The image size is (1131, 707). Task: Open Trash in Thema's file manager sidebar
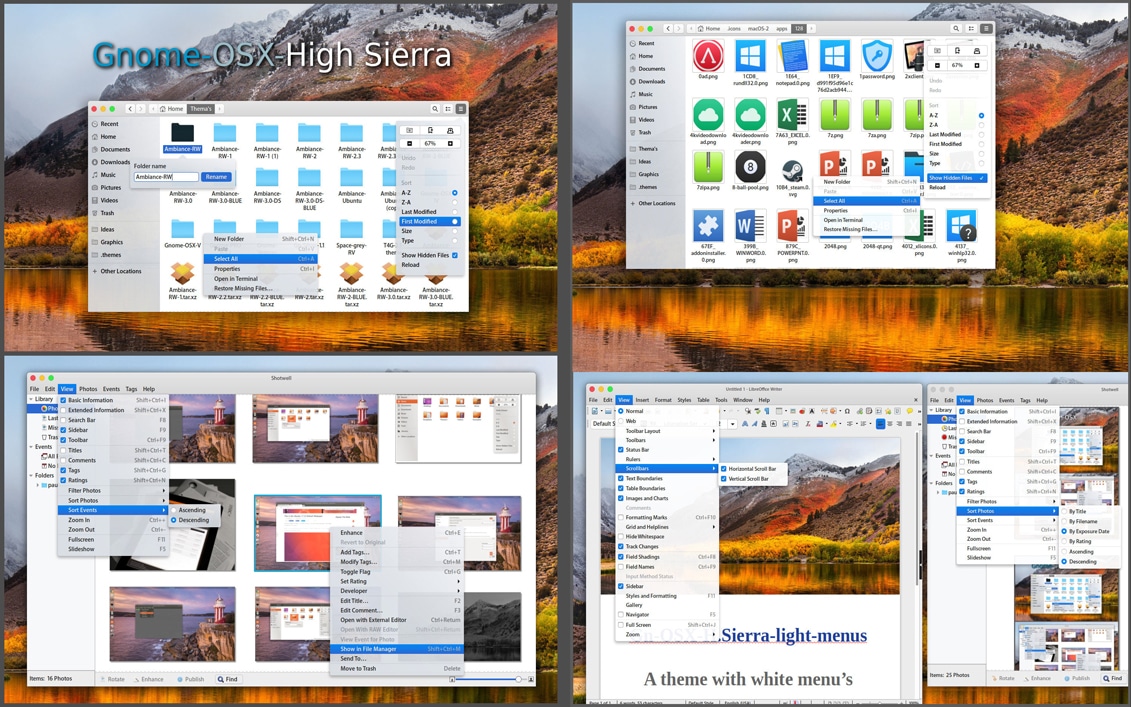click(107, 213)
